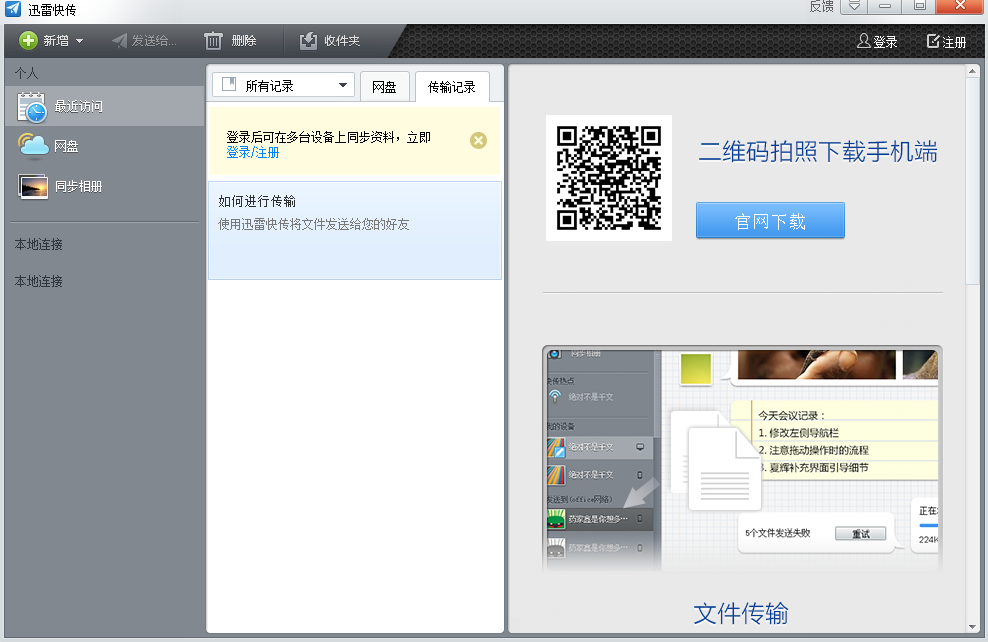Open the 同步相册 photo icon
The image size is (988, 642).
coord(33,186)
